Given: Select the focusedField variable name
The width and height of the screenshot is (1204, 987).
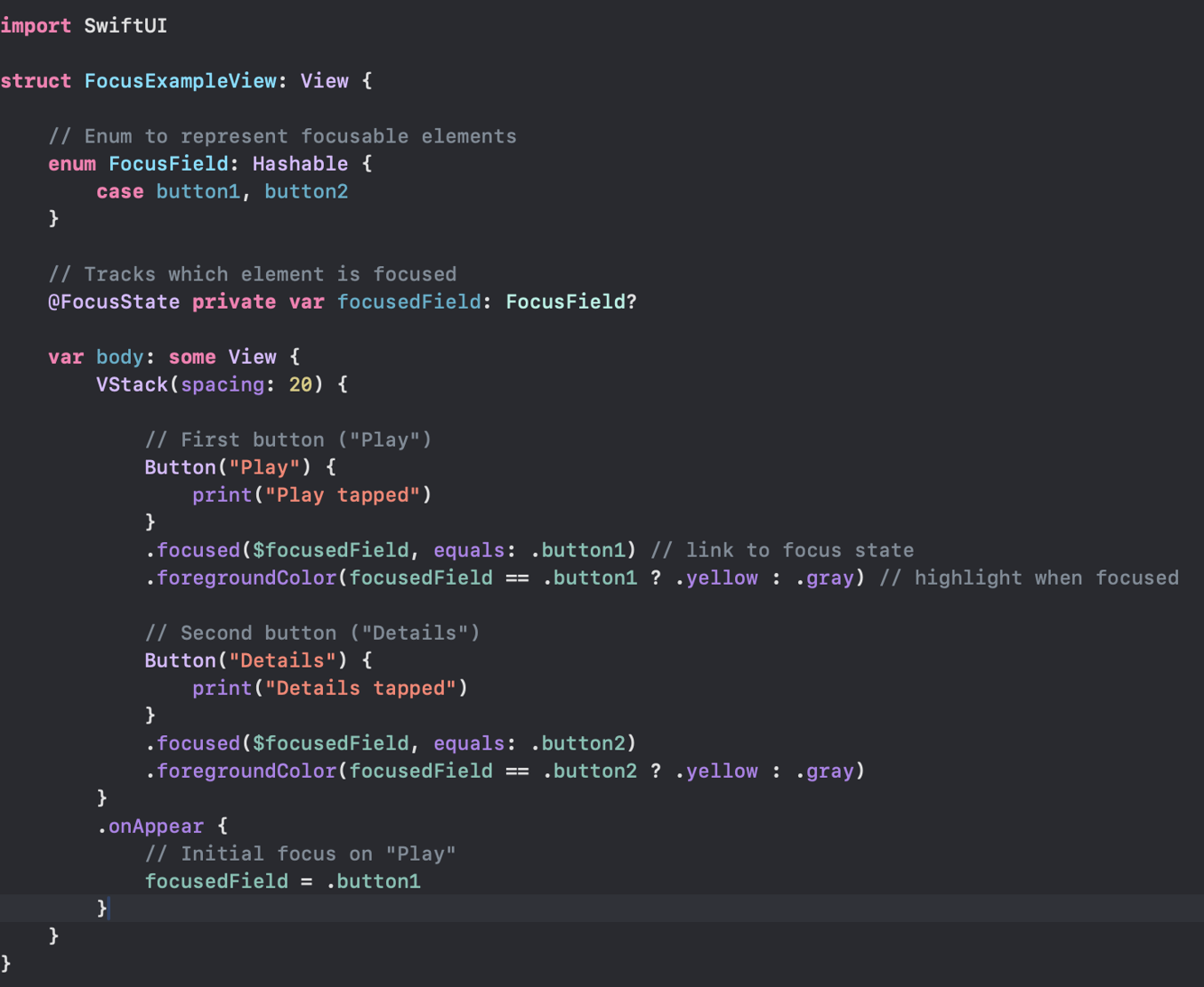Looking at the screenshot, I should click(409, 301).
